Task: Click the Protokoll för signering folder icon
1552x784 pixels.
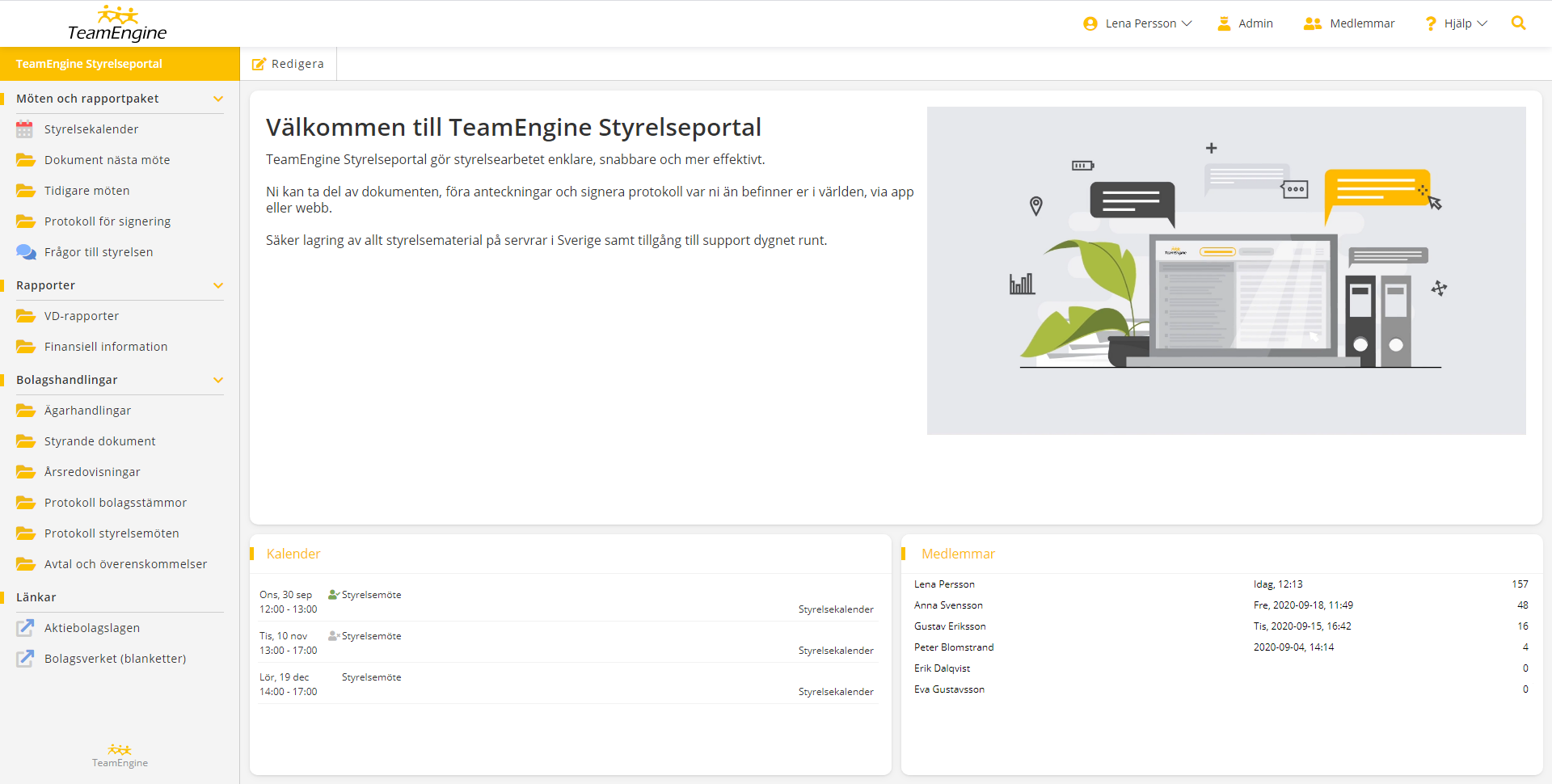Action: pos(26,221)
